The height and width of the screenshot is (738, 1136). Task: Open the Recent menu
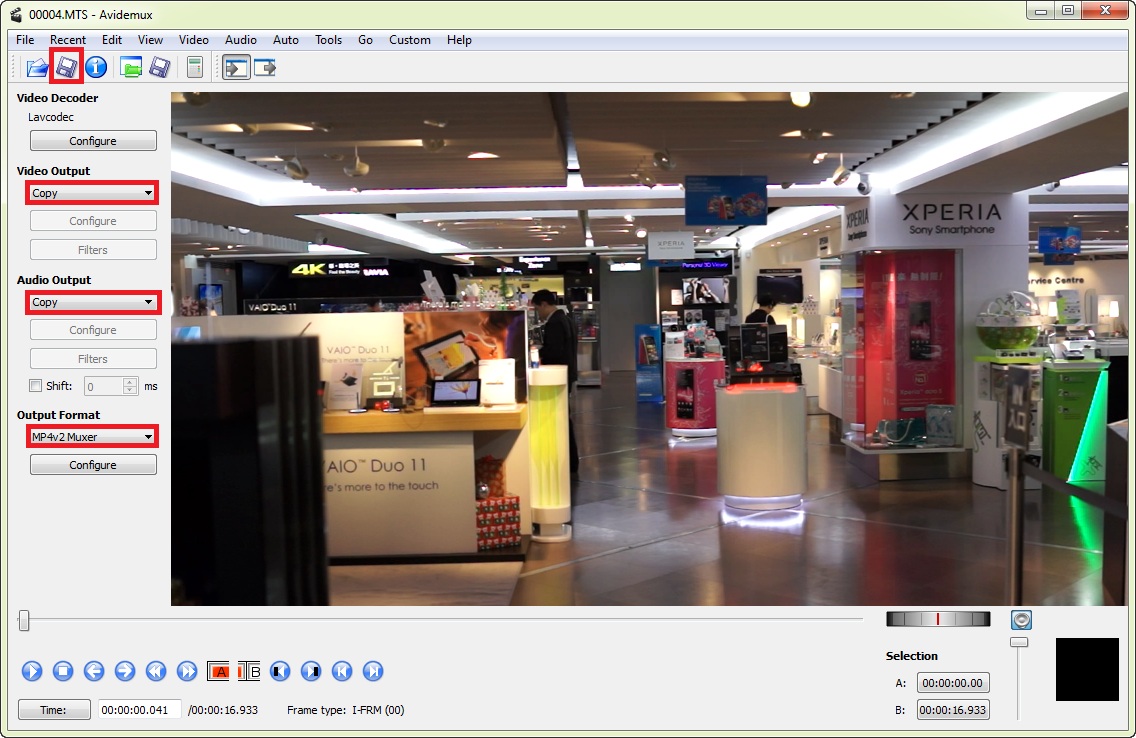68,40
